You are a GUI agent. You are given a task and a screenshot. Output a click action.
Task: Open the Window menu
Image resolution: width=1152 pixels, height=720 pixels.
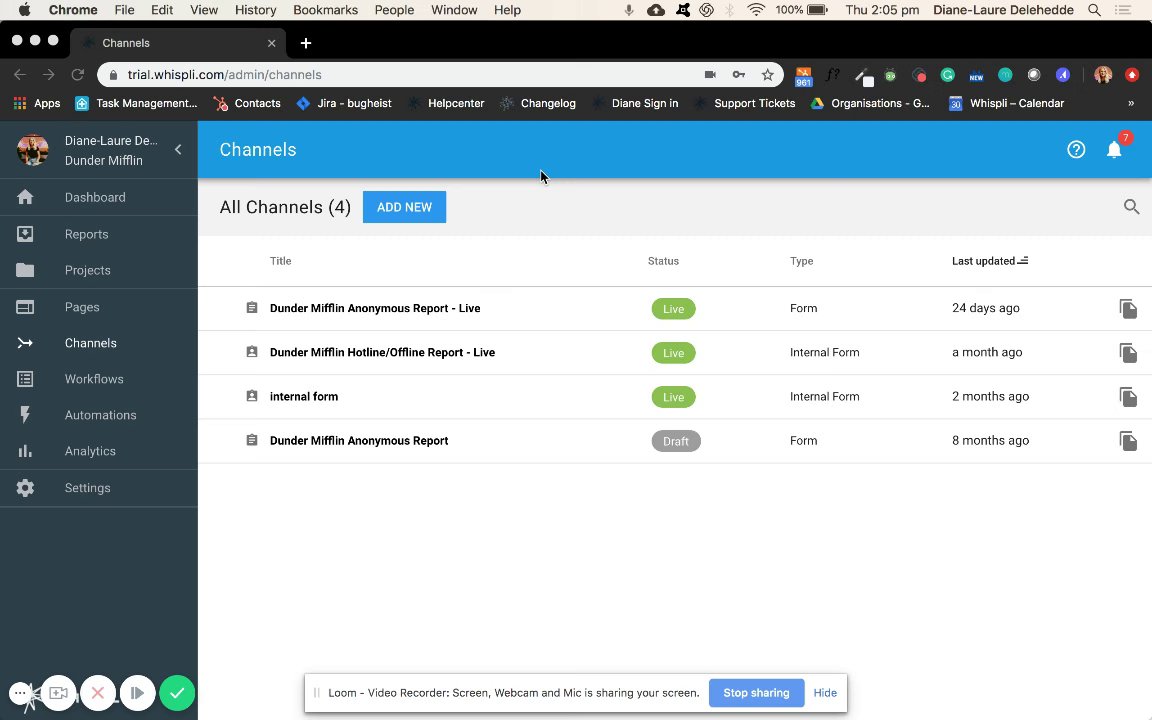[x=454, y=10]
